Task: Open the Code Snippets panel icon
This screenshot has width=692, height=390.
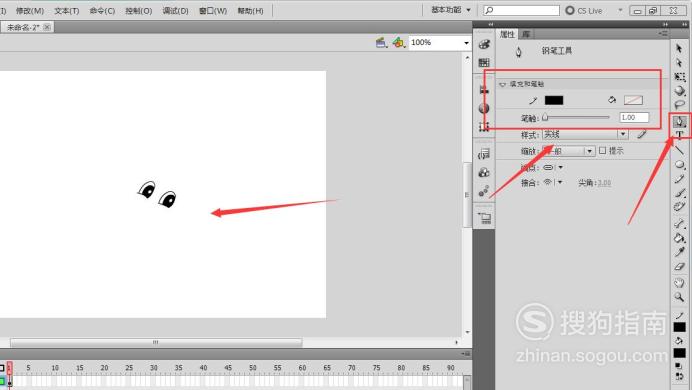Action: (x=484, y=154)
